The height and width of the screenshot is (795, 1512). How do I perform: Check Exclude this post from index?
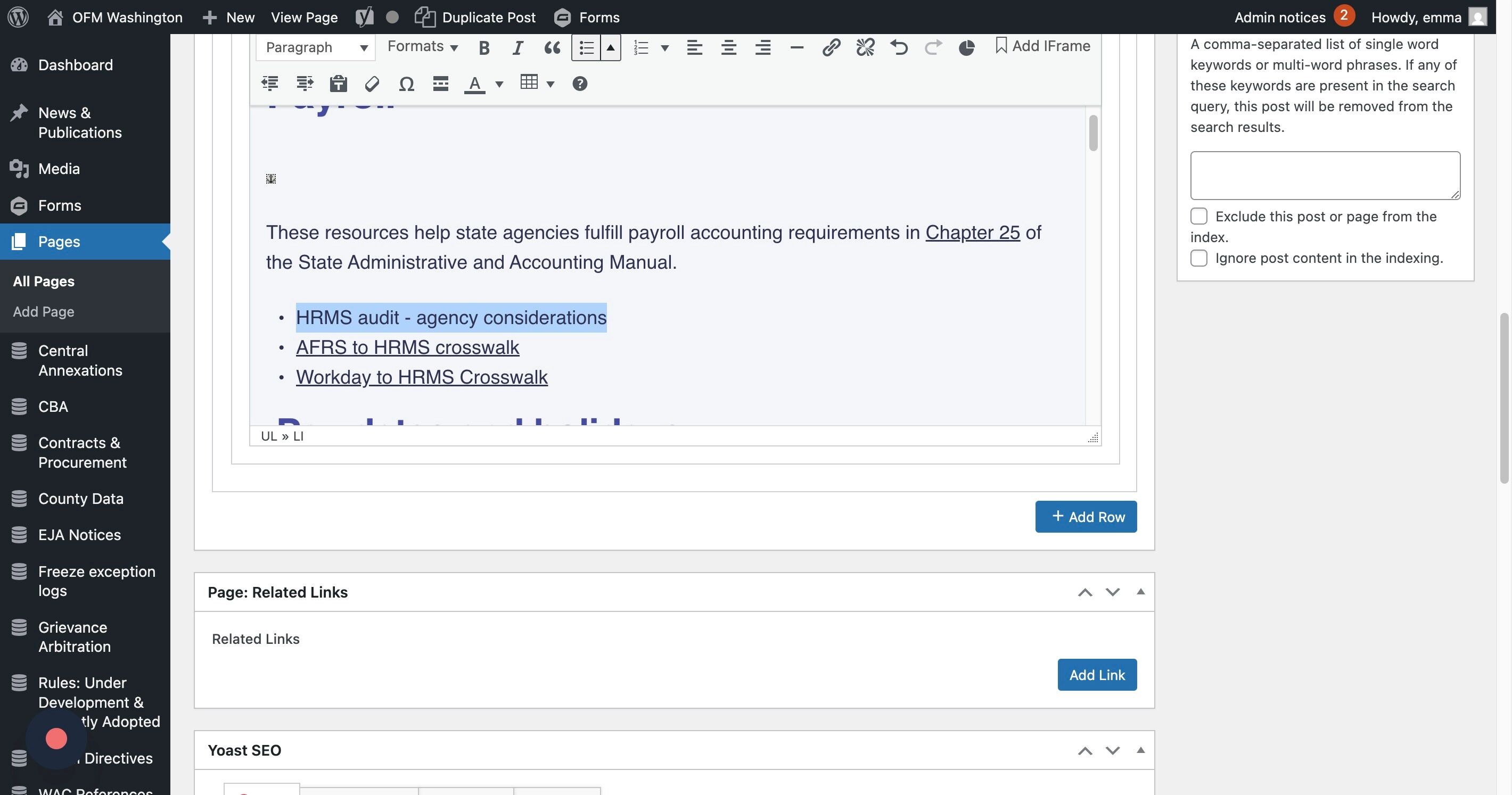pos(1198,216)
